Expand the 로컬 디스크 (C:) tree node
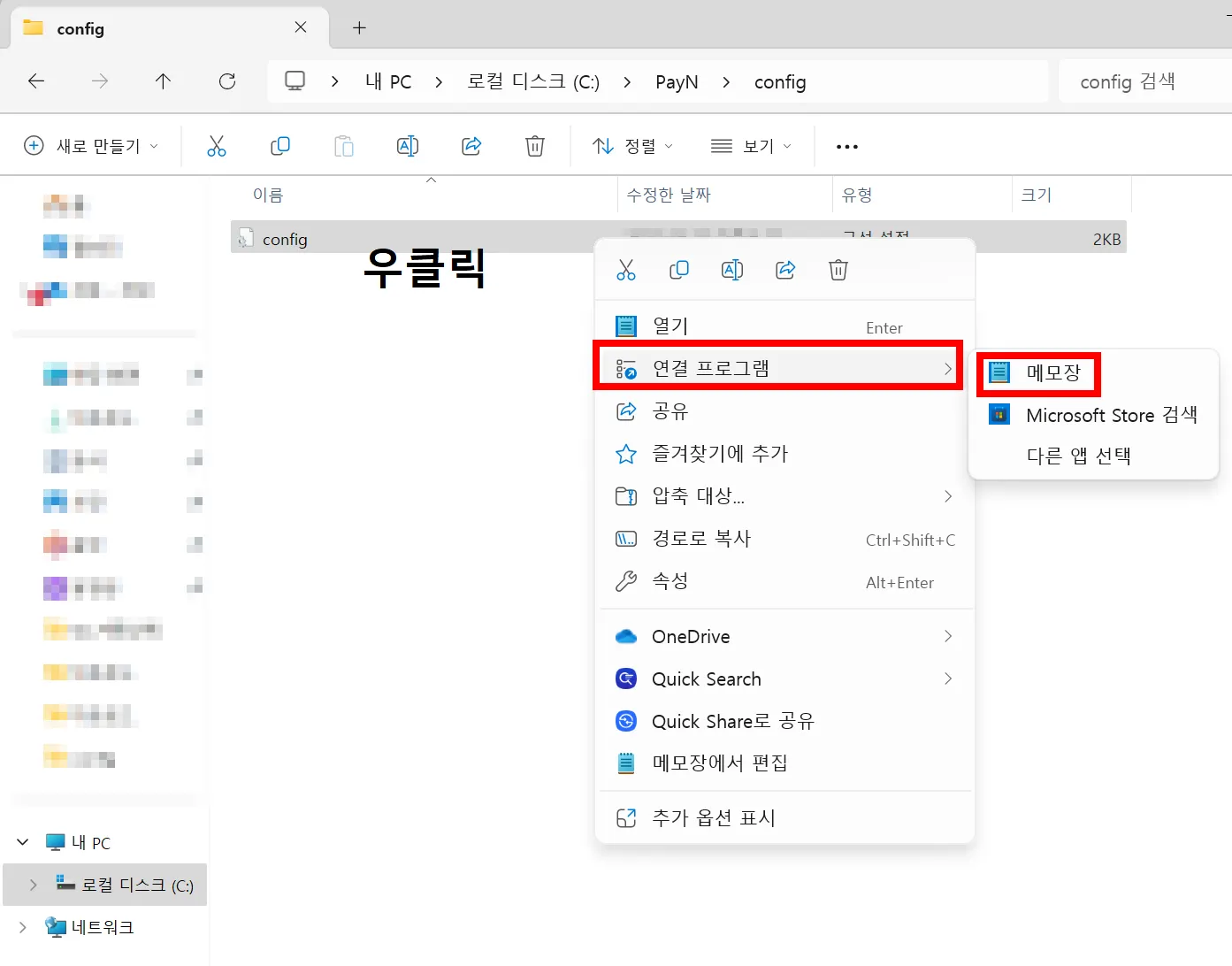Screen dimensions: 1232x966 point(34,885)
